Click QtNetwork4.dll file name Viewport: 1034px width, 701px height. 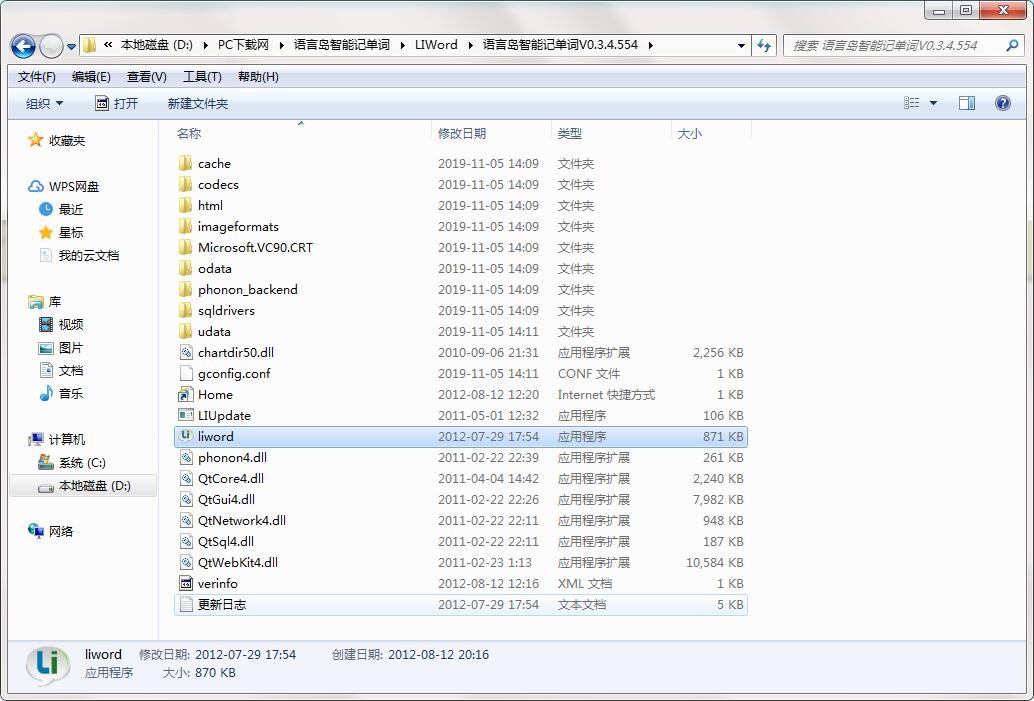[x=242, y=520]
